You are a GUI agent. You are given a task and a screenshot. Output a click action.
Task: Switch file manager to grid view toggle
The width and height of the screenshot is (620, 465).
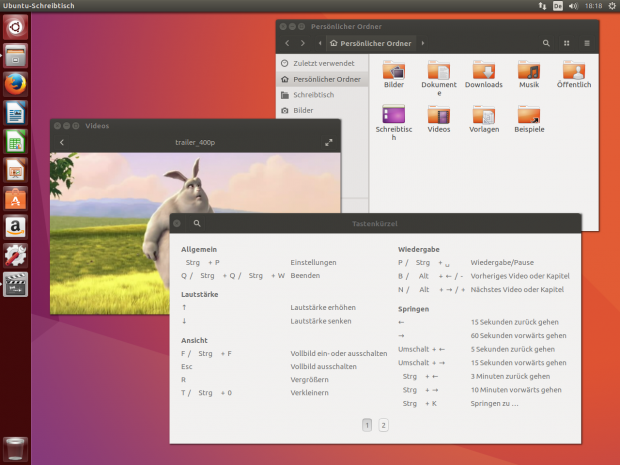click(567, 43)
